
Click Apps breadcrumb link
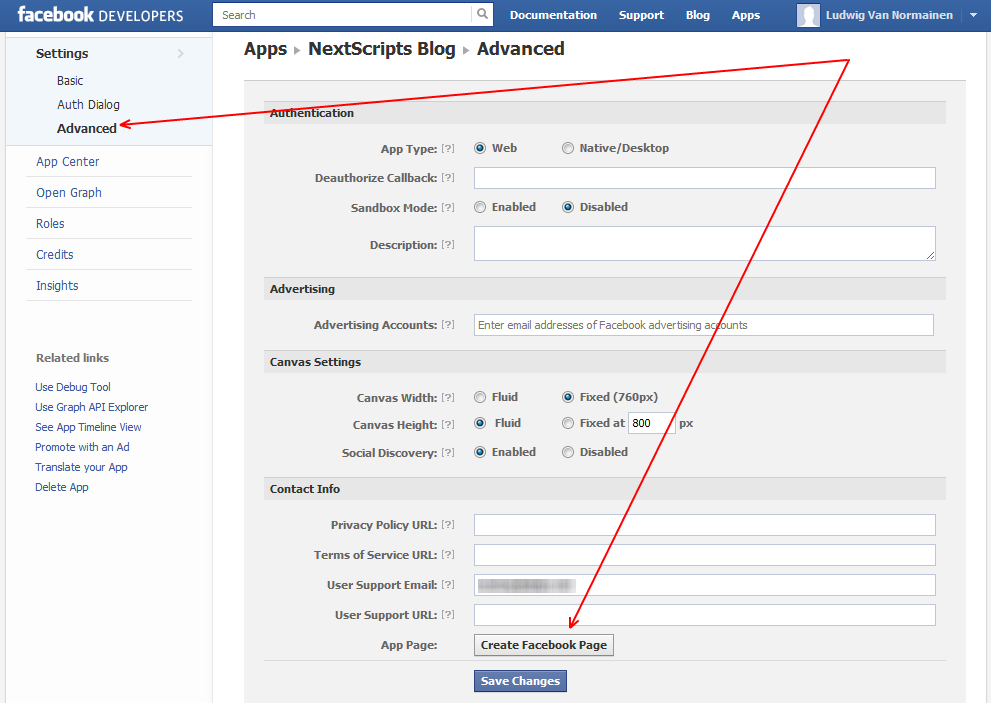coord(265,49)
